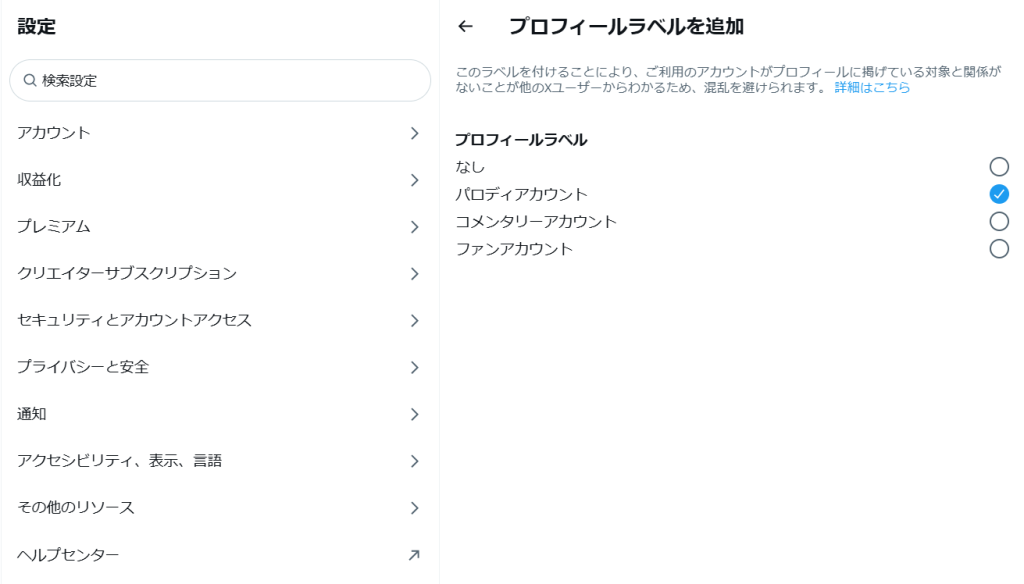Expand プライバシーと安全 section
The width and height of the screenshot is (1024, 584).
(x=219, y=368)
